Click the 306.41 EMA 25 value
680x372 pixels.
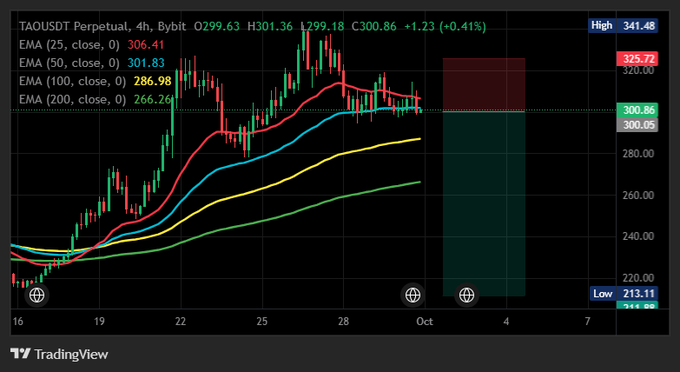[x=146, y=45]
